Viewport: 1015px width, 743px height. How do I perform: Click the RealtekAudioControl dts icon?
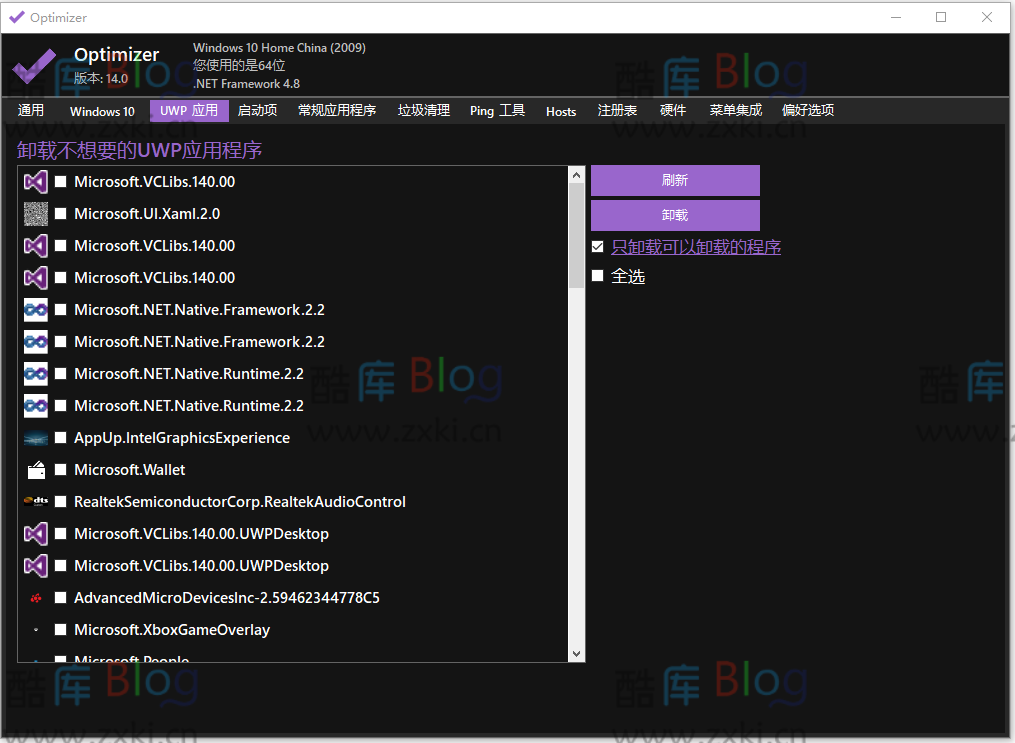point(35,501)
